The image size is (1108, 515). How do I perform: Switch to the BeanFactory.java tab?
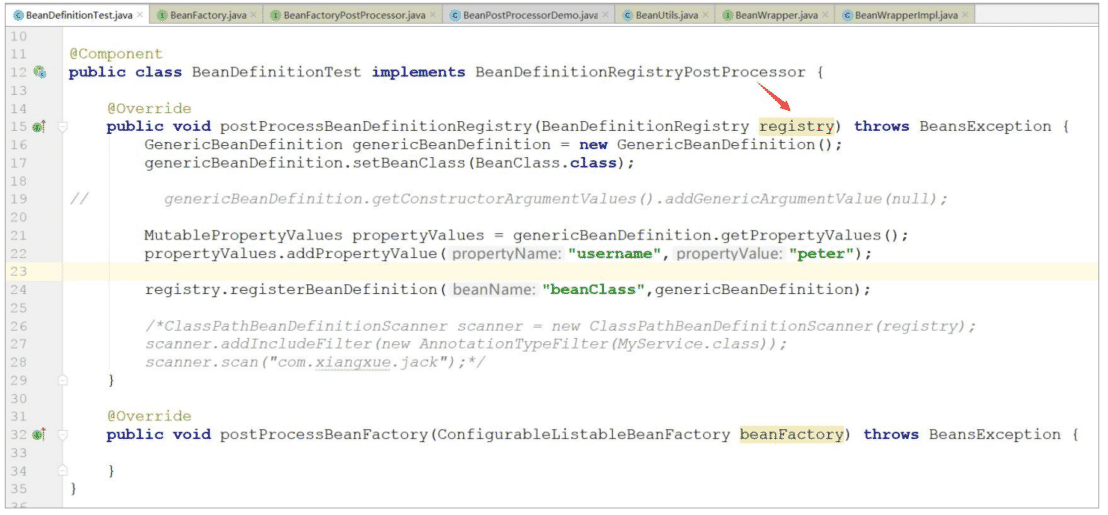pyautogui.click(x=207, y=15)
